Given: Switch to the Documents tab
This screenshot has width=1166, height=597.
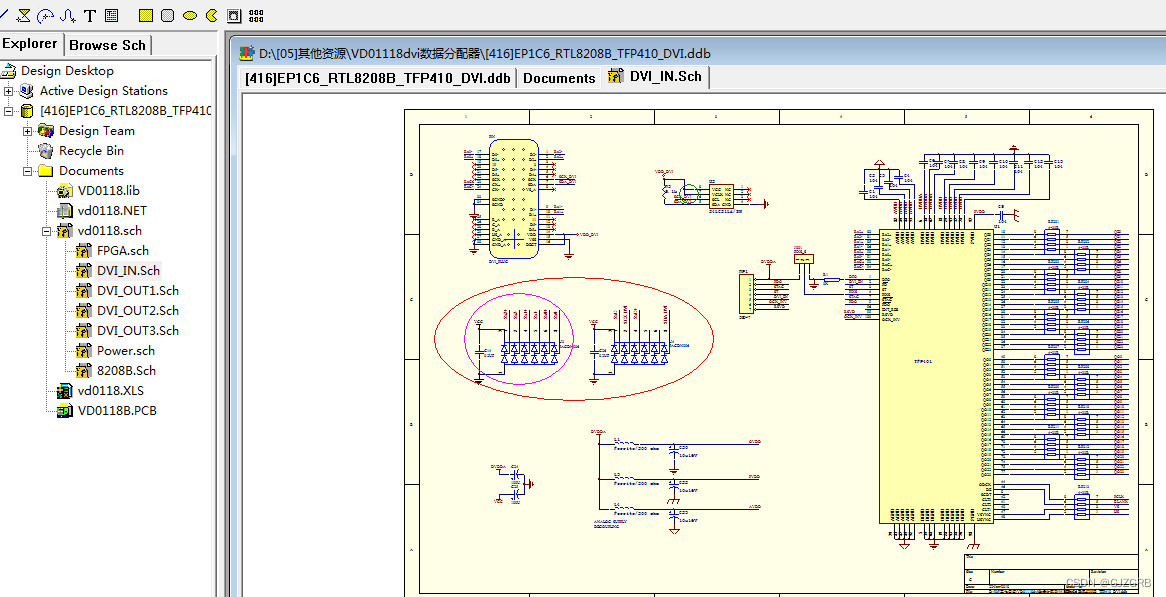Looking at the screenshot, I should coord(558,78).
